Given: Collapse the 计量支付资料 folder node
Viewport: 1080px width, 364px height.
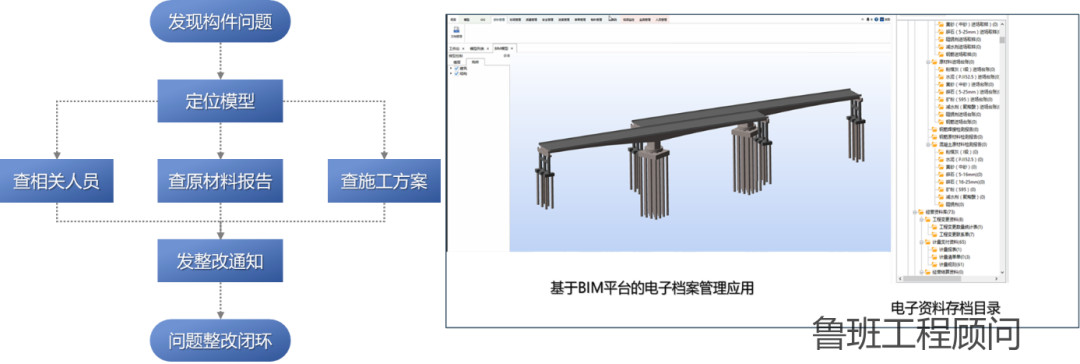Looking at the screenshot, I should (x=922, y=242).
